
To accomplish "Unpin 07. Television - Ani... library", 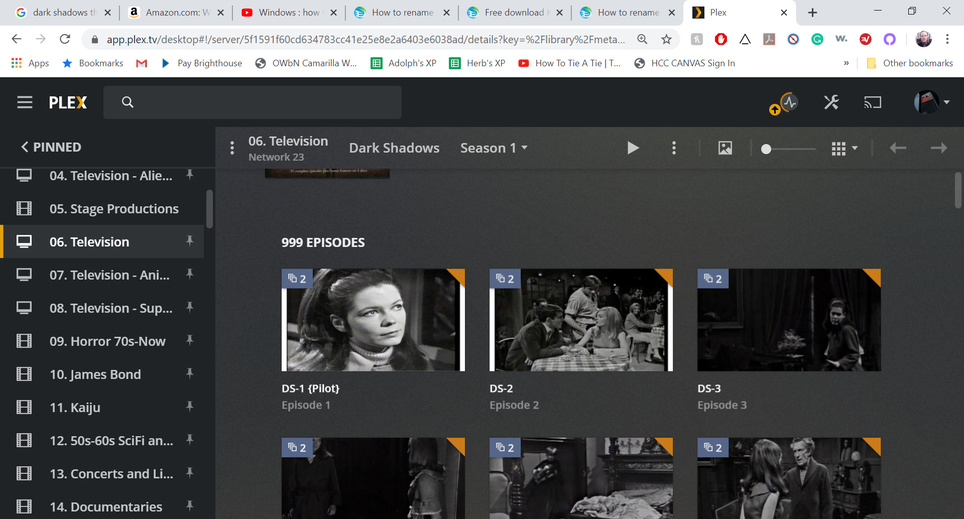I will tap(189, 274).
